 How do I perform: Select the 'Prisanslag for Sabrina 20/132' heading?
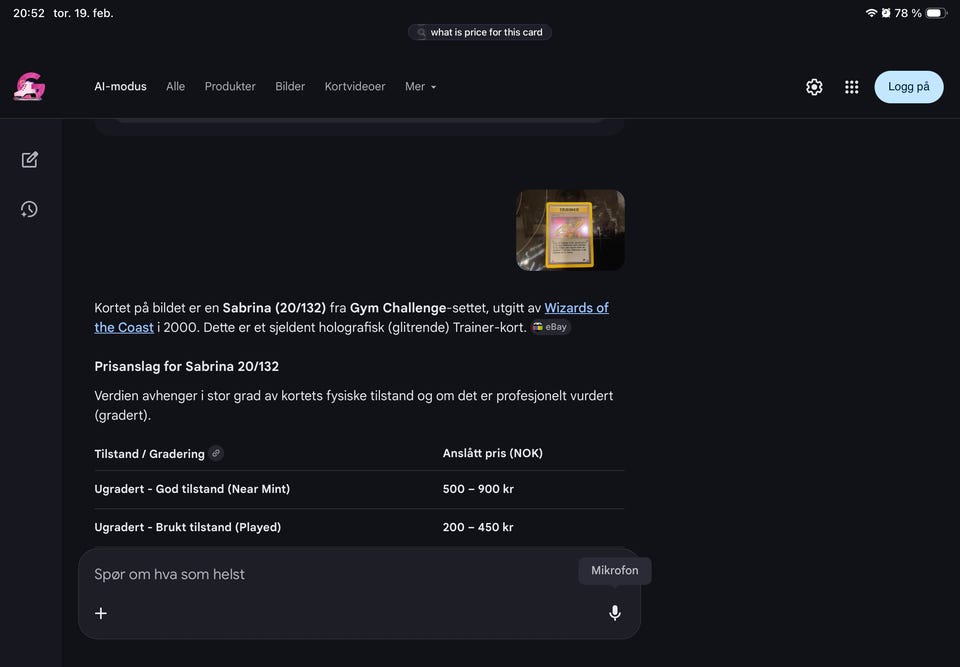pos(187,366)
